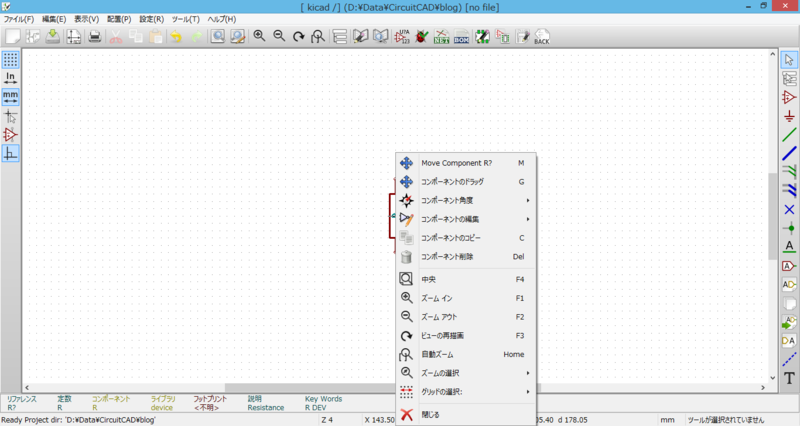Choose ズーム イン menu entry
Viewport: 800px width, 426px height.
466,298
